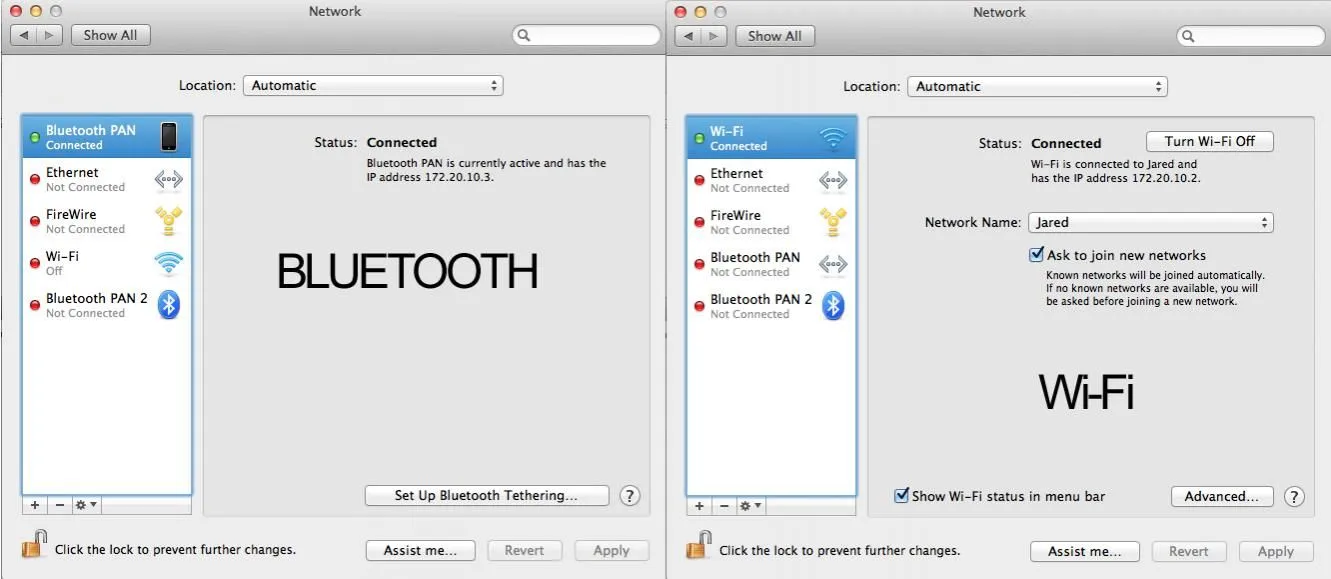This screenshot has height=579, width=1331.
Task: Open the gear action menu in left window
Action: coord(86,505)
